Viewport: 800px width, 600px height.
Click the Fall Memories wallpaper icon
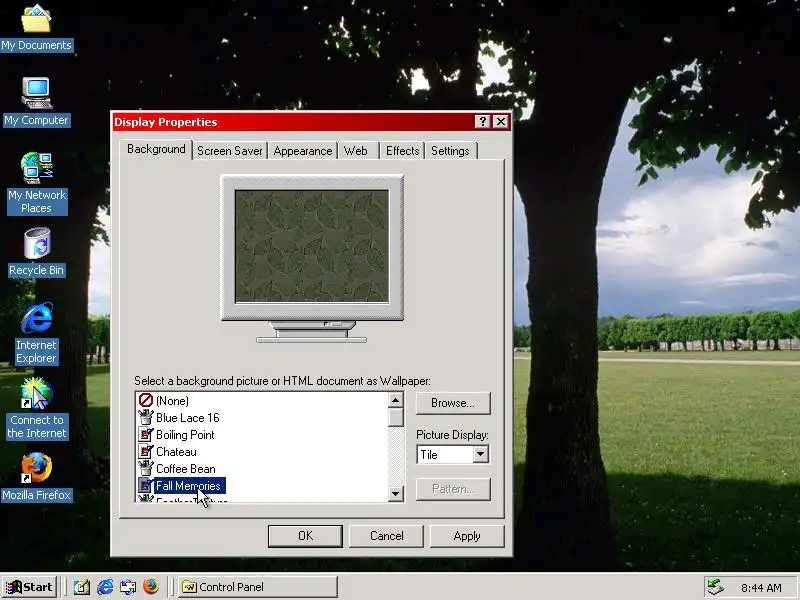[146, 486]
